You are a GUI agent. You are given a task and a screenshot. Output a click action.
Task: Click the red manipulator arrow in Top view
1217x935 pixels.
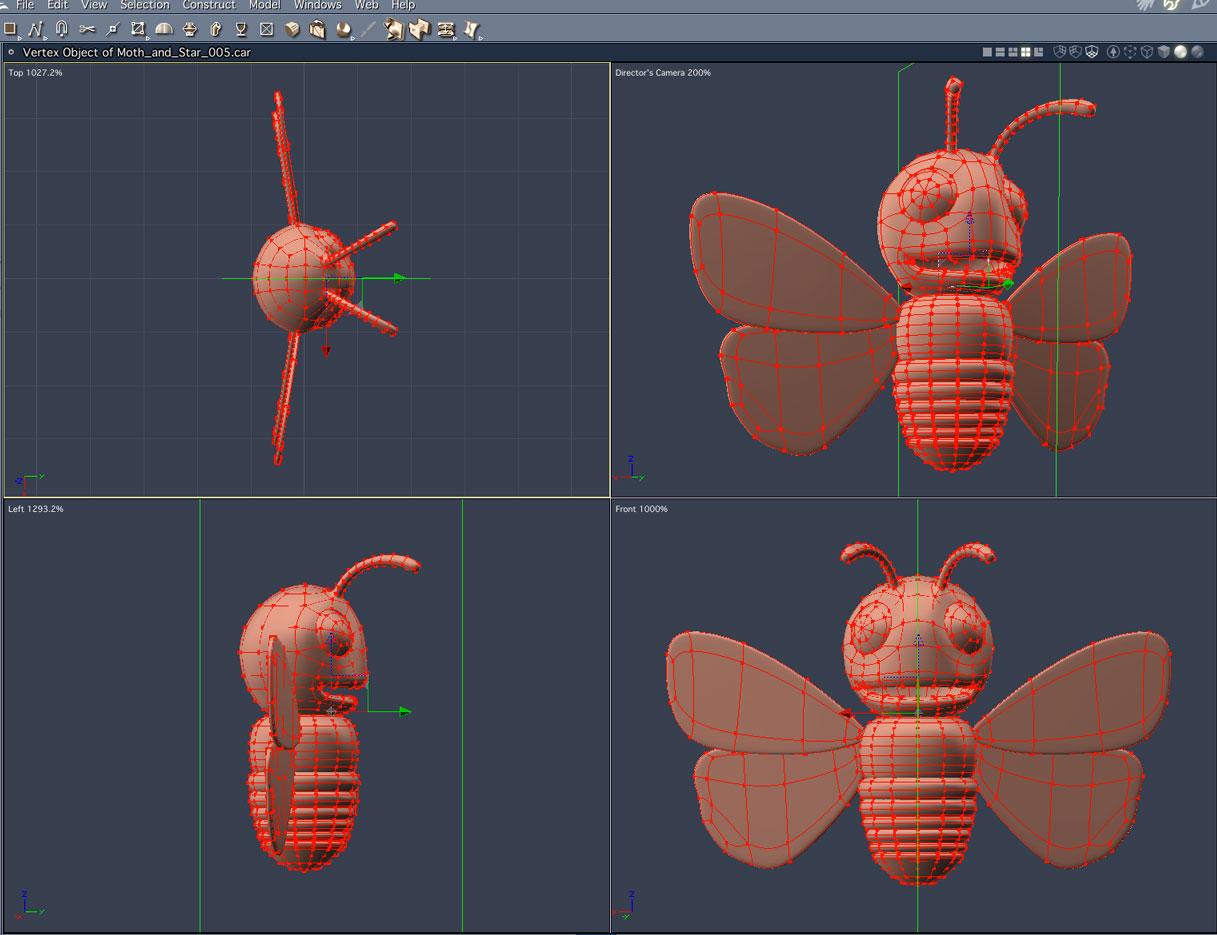coord(327,351)
